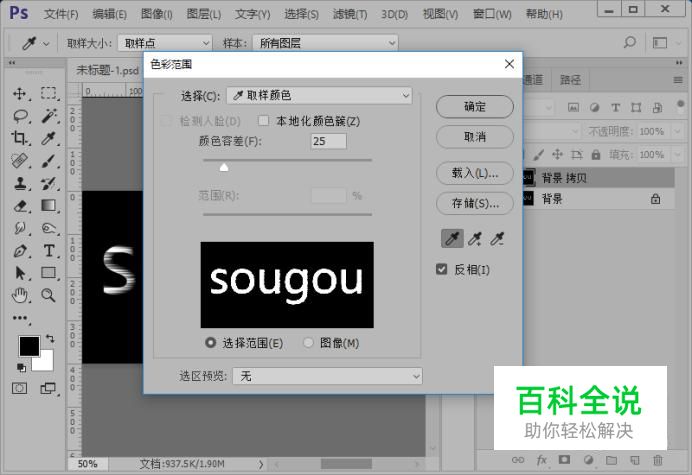This screenshot has width=692, height=475.
Task: Open the 文件(F) menu
Action: [x=61, y=14]
